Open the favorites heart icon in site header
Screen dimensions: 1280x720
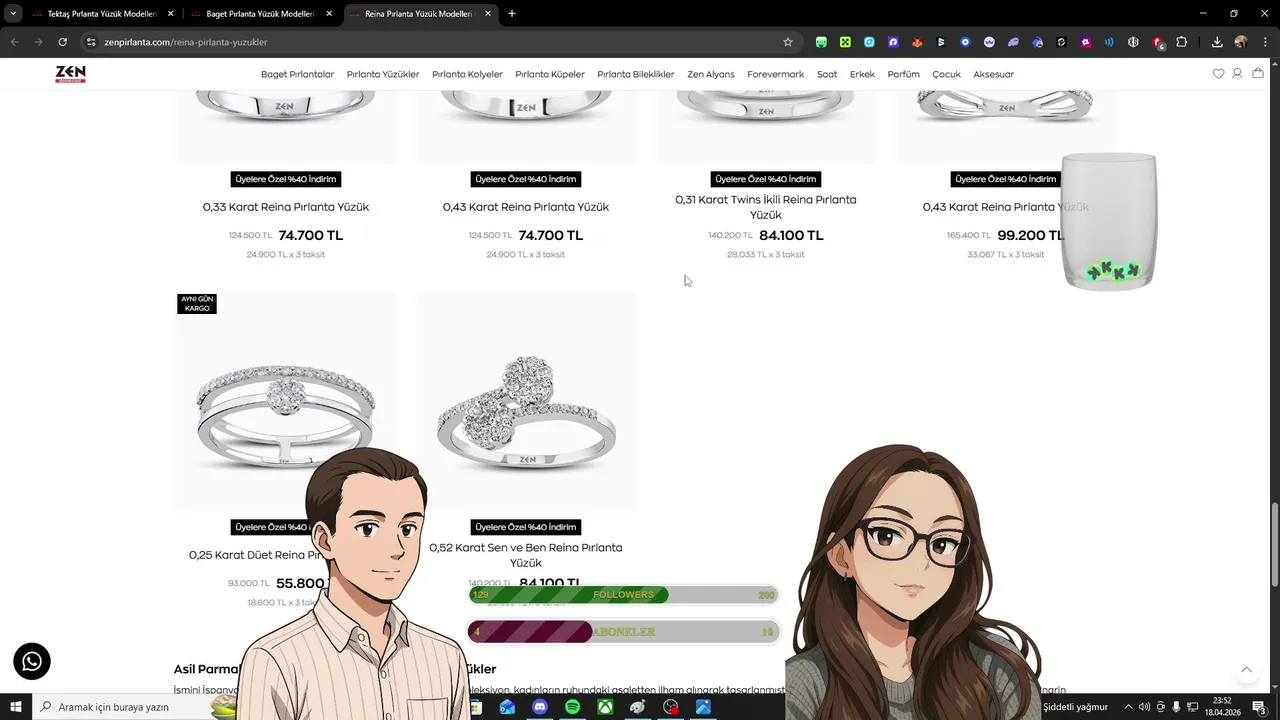1218,74
